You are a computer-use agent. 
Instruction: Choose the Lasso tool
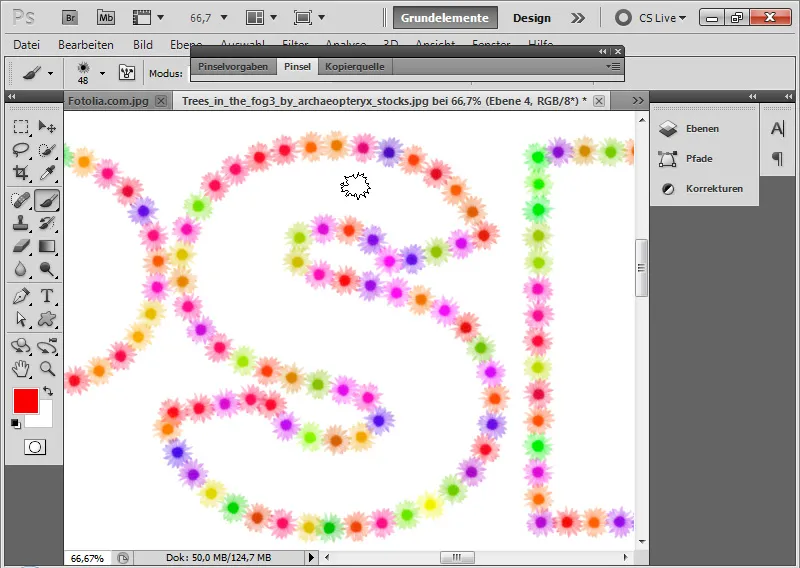(21, 150)
